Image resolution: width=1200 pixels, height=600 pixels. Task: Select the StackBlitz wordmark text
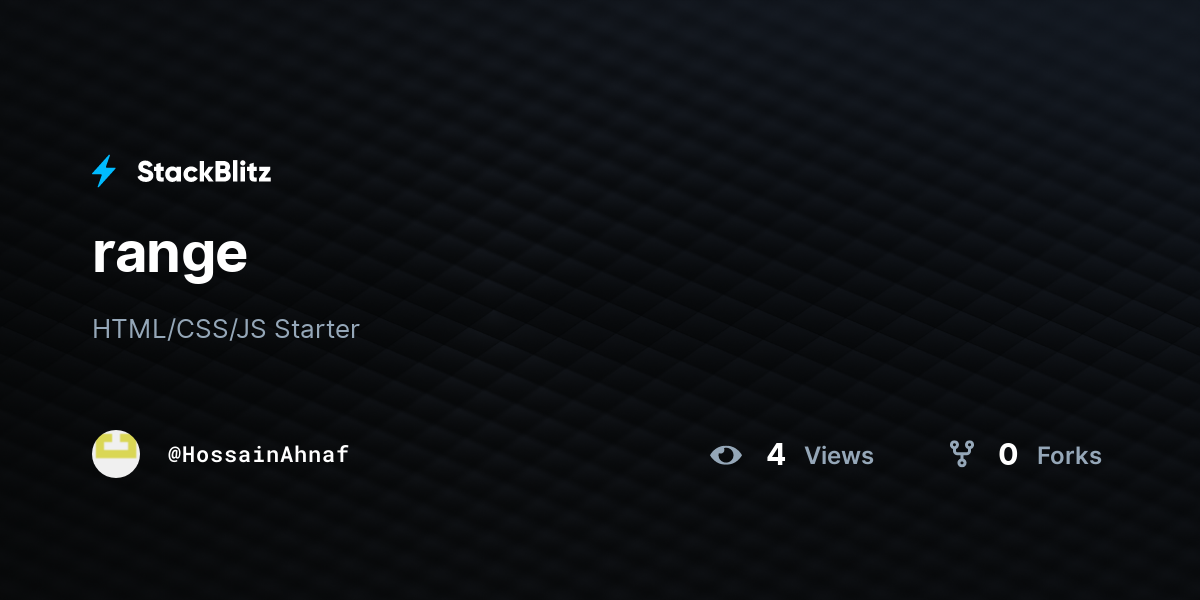pos(204,172)
